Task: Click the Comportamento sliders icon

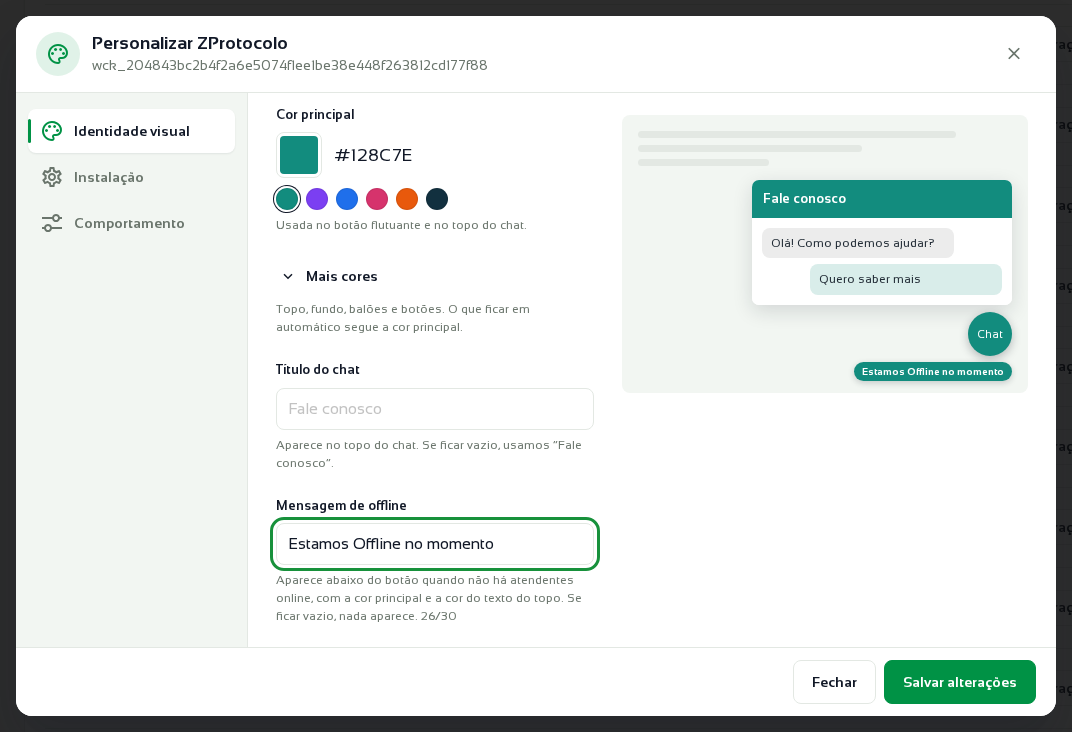Action: 52,223
